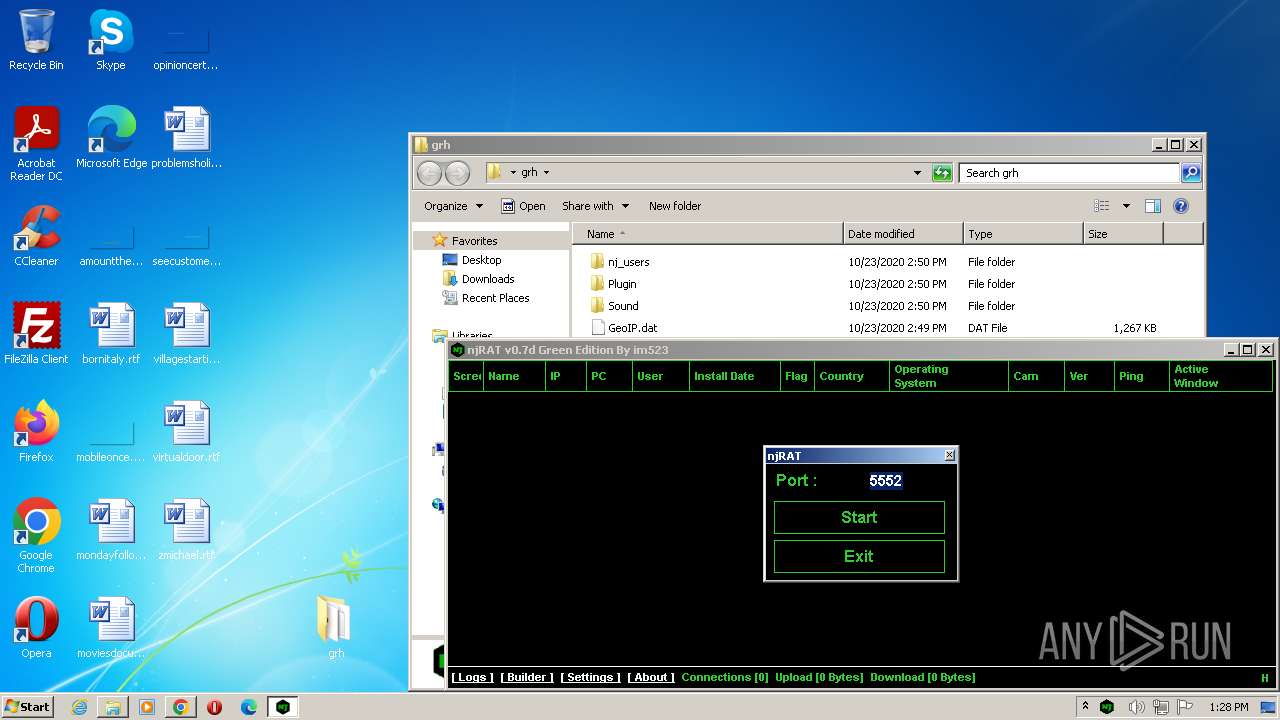
Task: Show the preview pane in Explorer
Action: pos(1152,206)
